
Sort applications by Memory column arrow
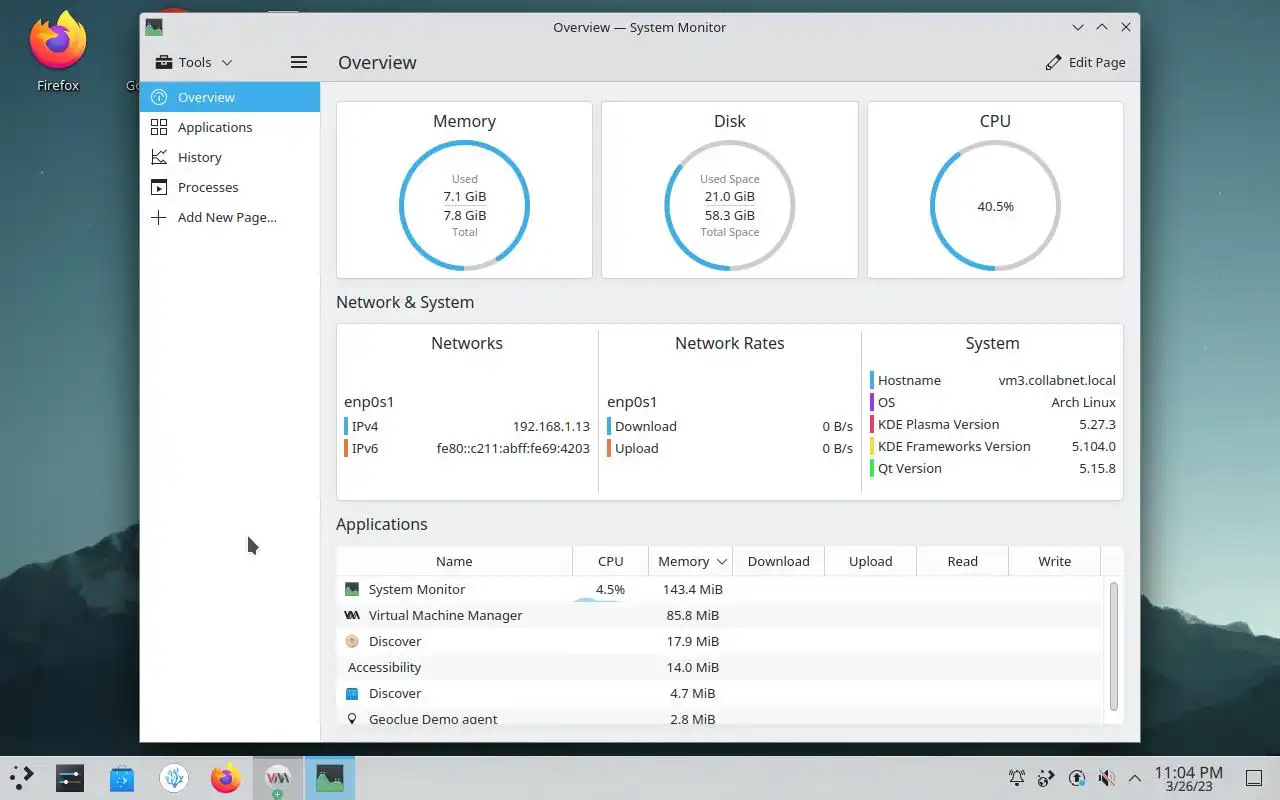(x=721, y=562)
